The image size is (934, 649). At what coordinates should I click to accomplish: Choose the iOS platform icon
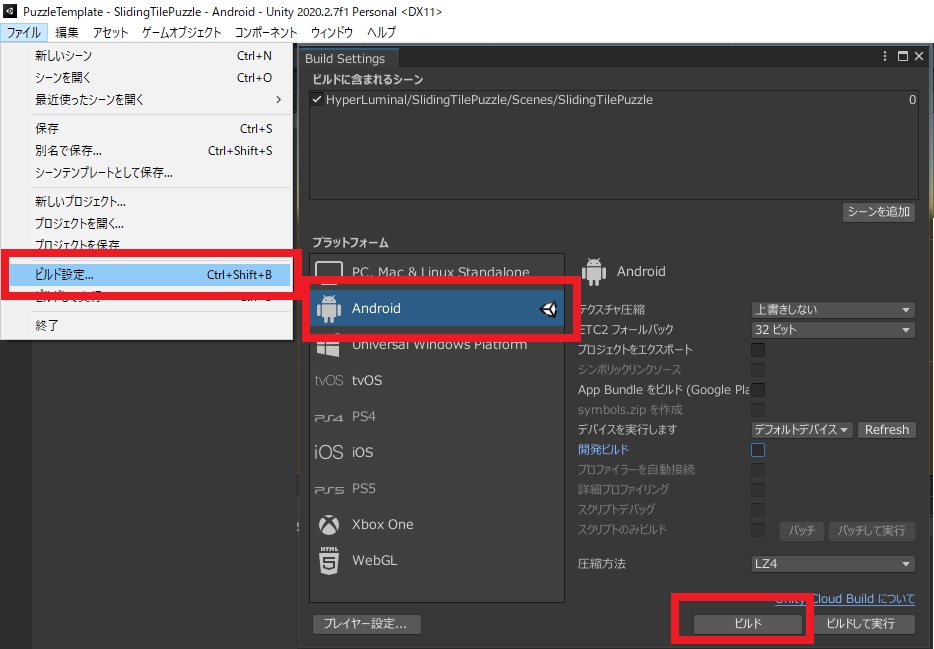pyautogui.click(x=329, y=453)
